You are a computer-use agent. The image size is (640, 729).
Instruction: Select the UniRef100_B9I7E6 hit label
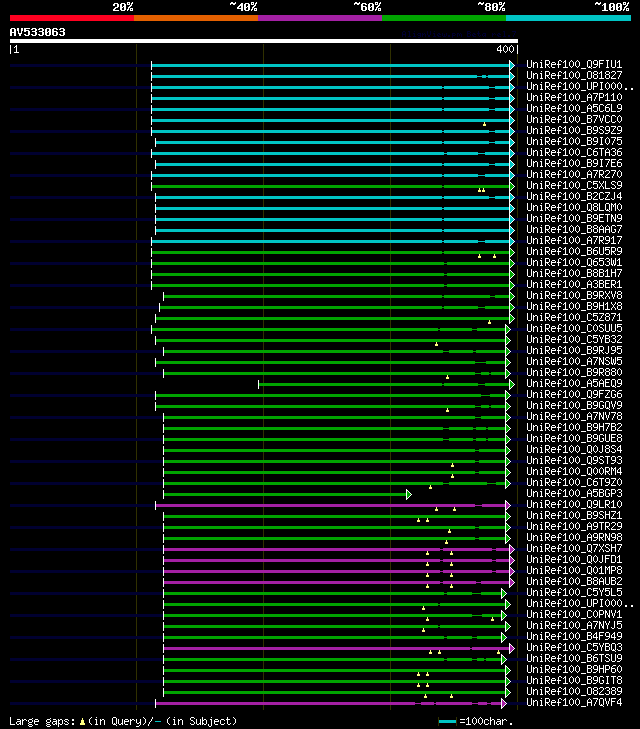(574, 163)
